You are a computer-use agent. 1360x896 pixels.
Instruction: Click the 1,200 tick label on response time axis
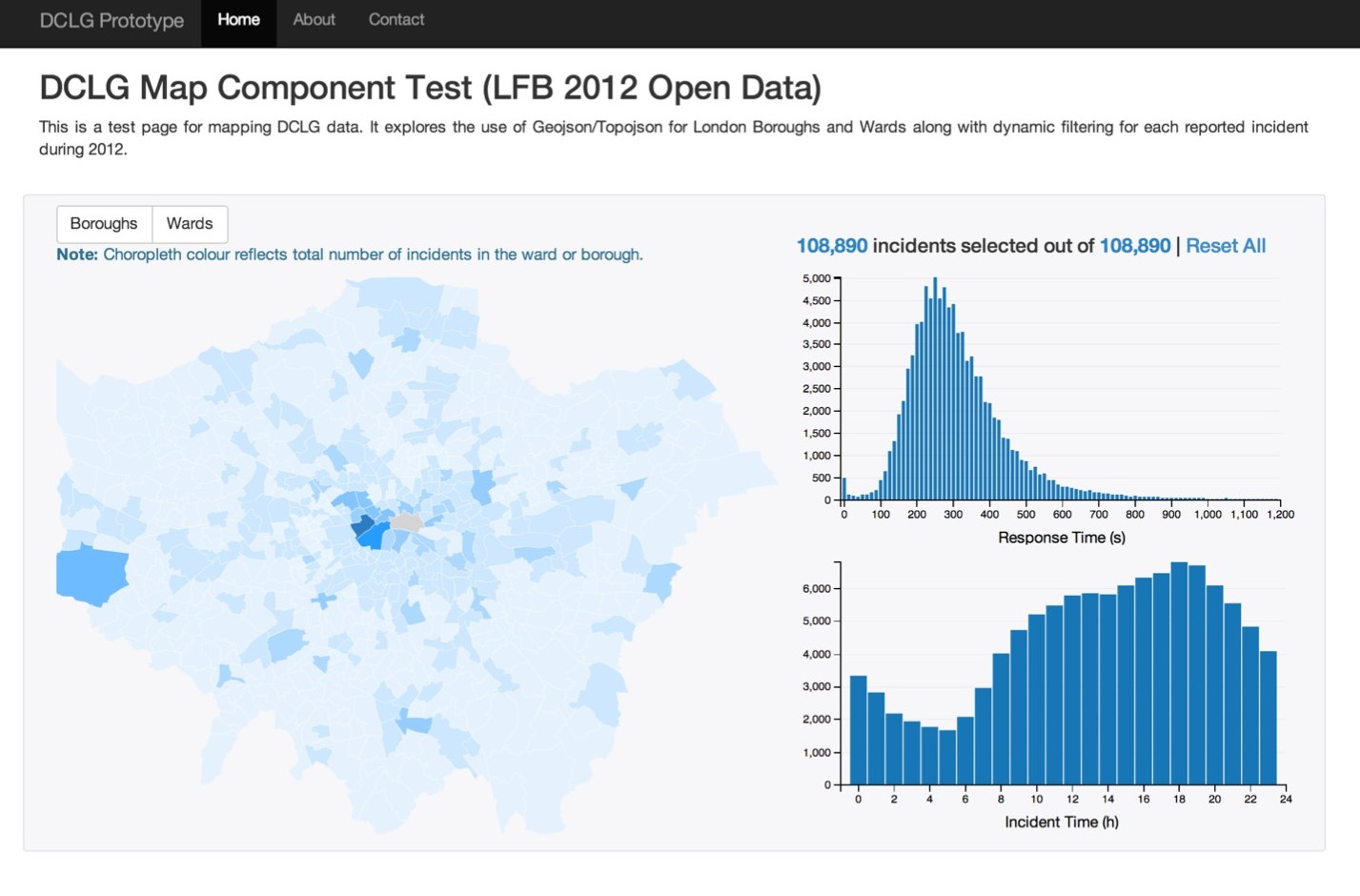pyautogui.click(x=1280, y=514)
